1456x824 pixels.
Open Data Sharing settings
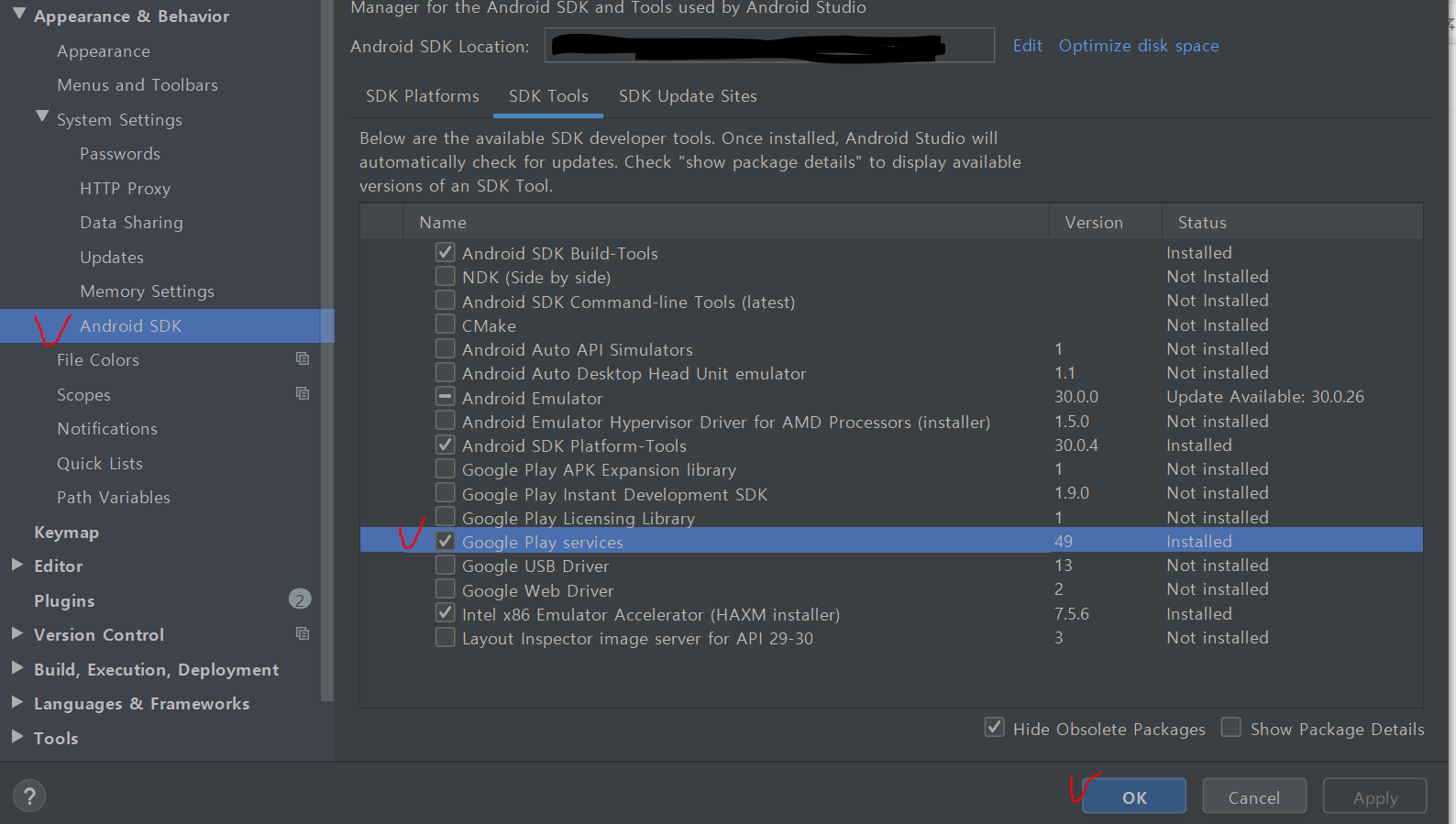tap(131, 223)
